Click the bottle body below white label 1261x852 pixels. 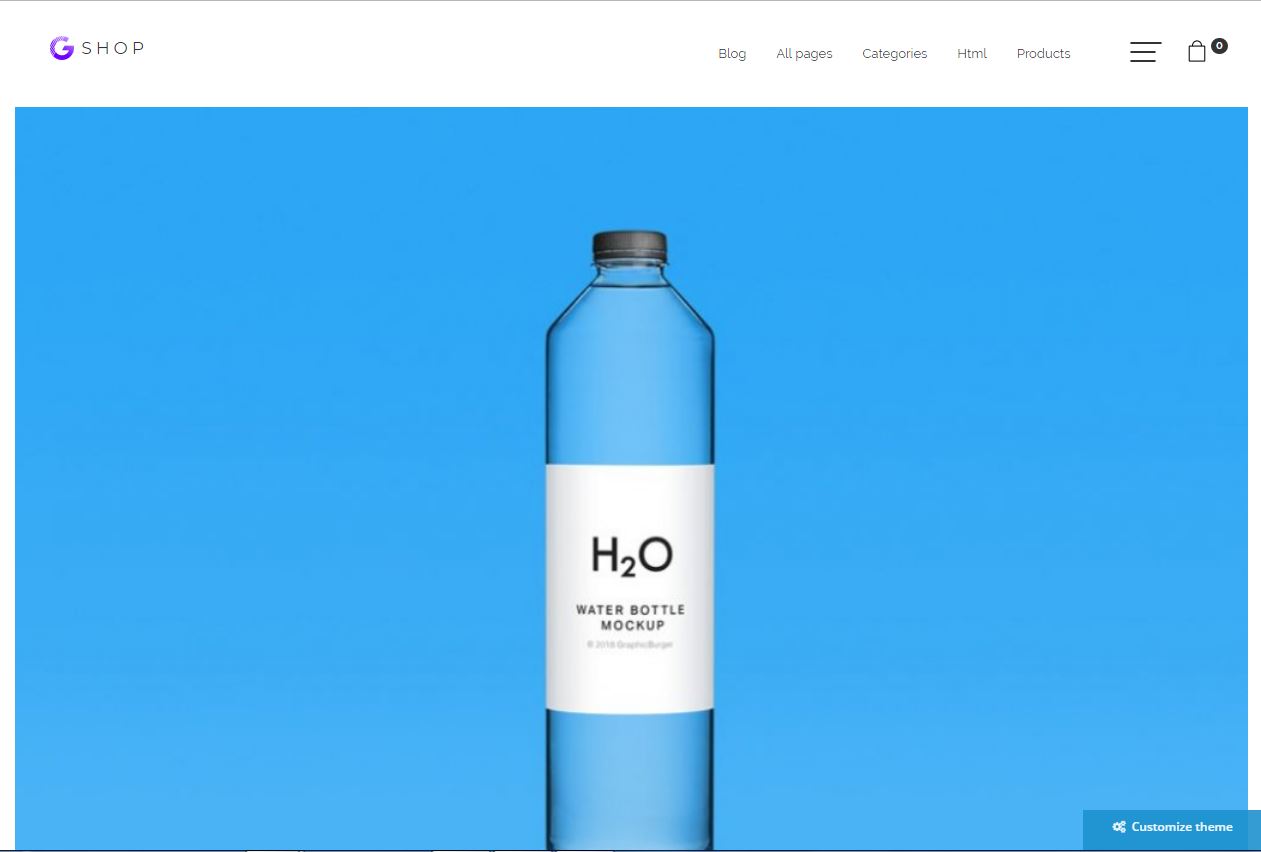tap(630, 780)
